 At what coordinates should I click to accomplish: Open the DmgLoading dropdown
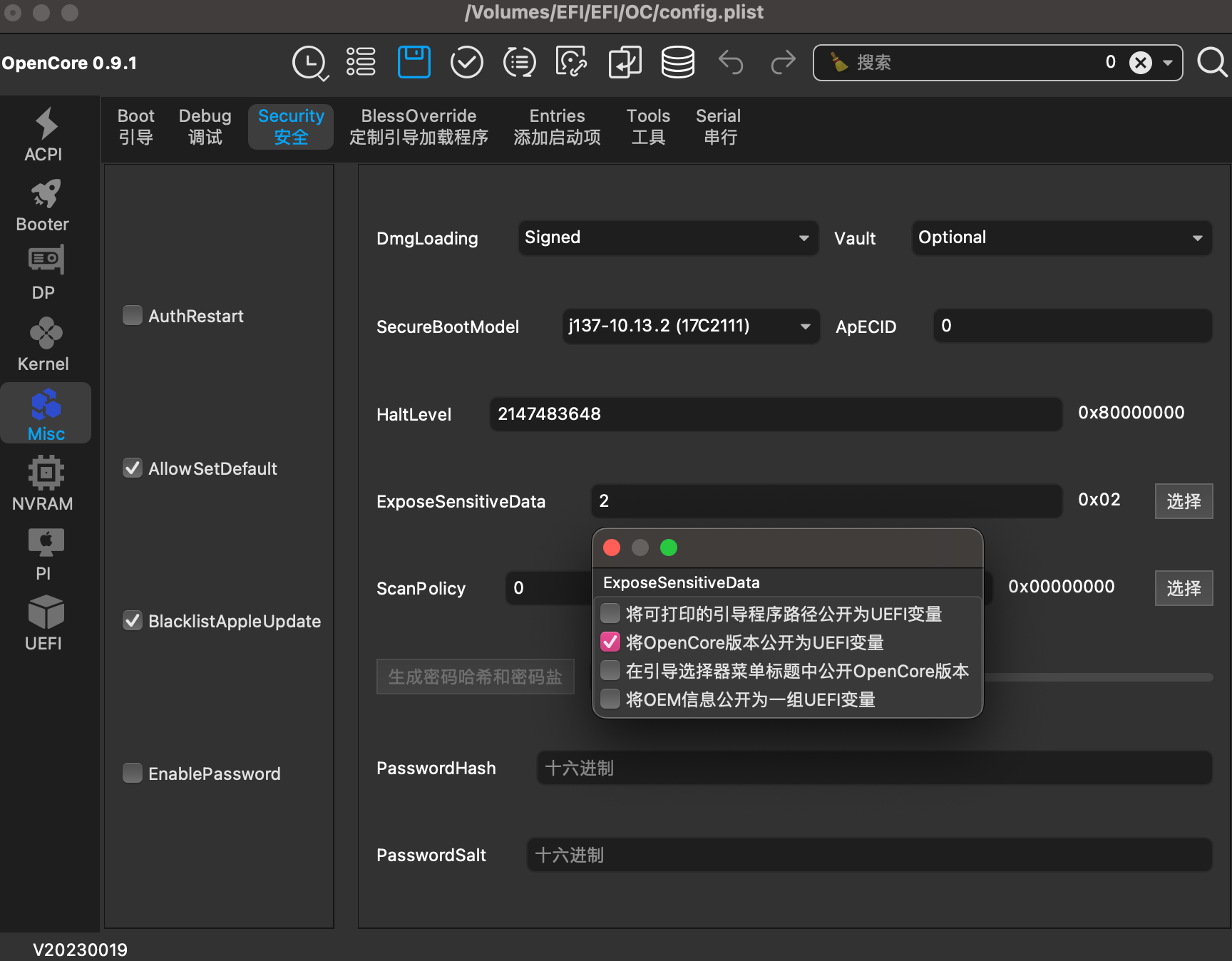tap(668, 237)
